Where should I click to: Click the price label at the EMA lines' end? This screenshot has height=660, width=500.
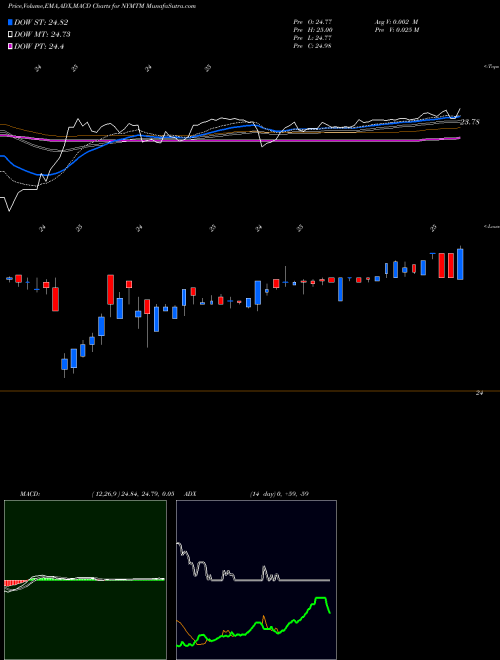[x=470, y=122]
